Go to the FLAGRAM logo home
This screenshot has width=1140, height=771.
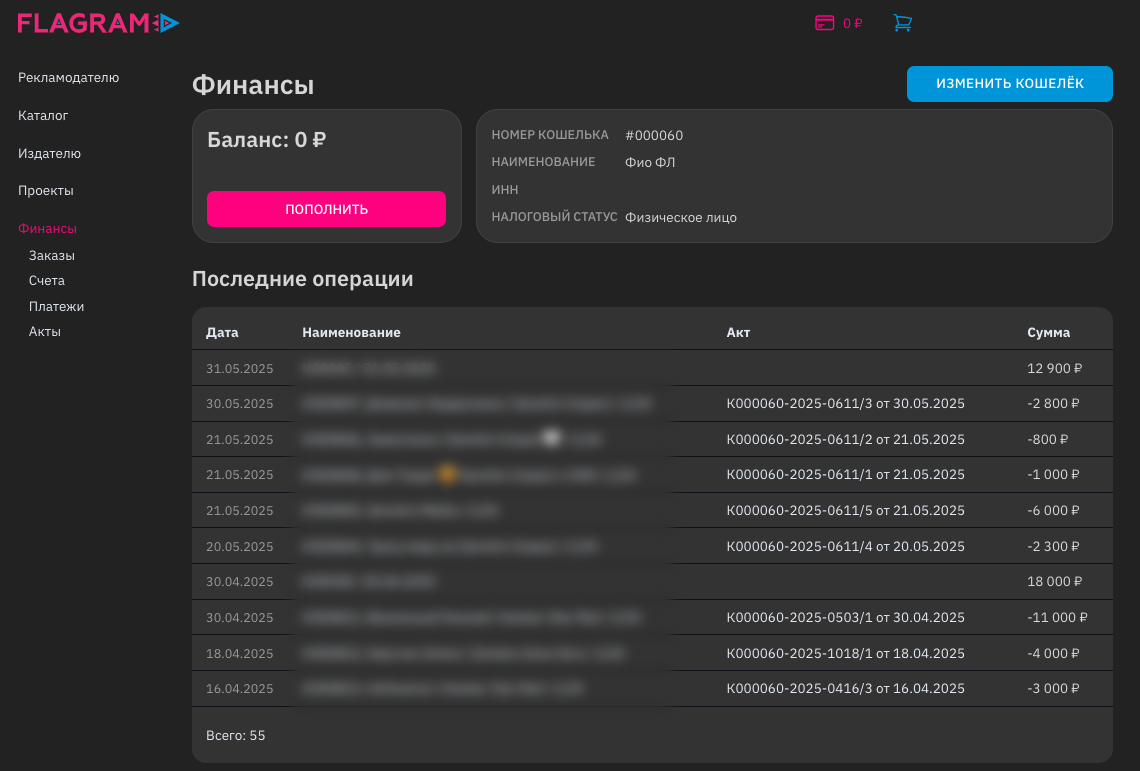tap(98, 23)
